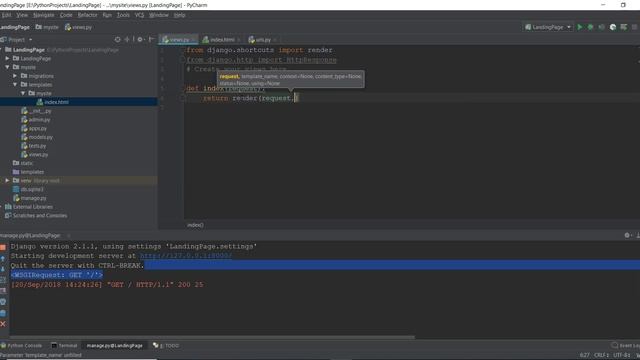Expand the LandingPage subfolder in the tree

point(7,58)
